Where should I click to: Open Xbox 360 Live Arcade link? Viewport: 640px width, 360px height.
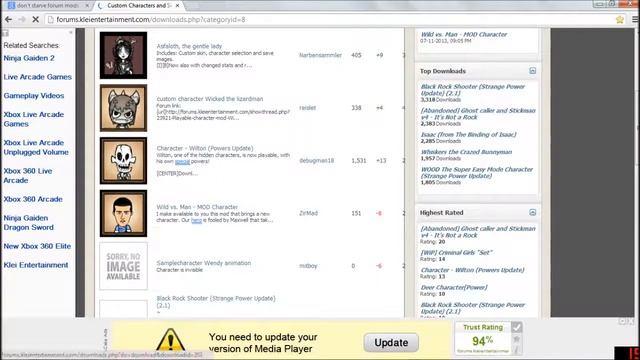point(28,176)
